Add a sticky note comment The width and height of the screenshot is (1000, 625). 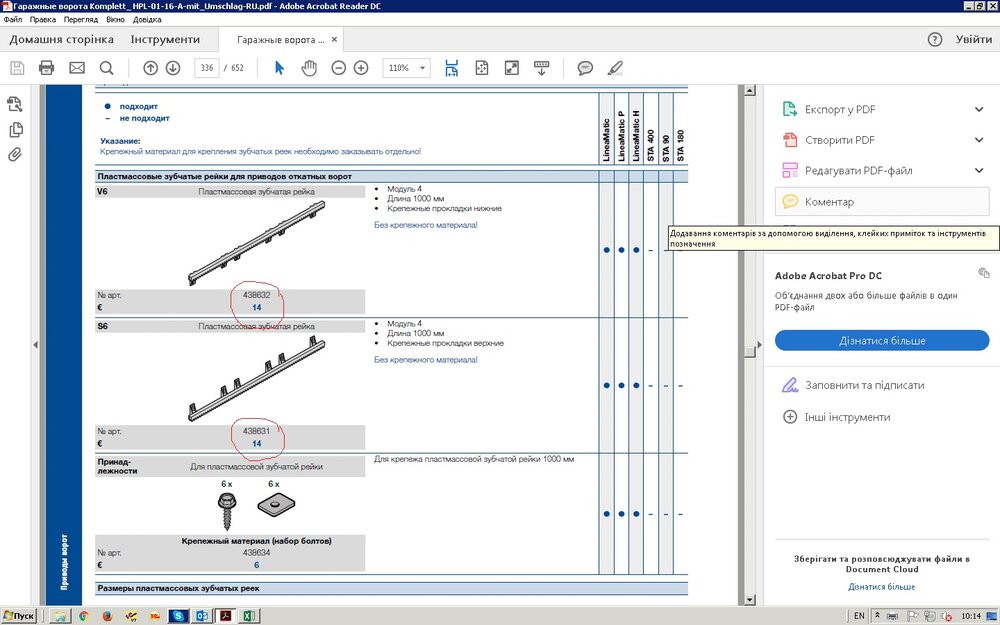[585, 68]
